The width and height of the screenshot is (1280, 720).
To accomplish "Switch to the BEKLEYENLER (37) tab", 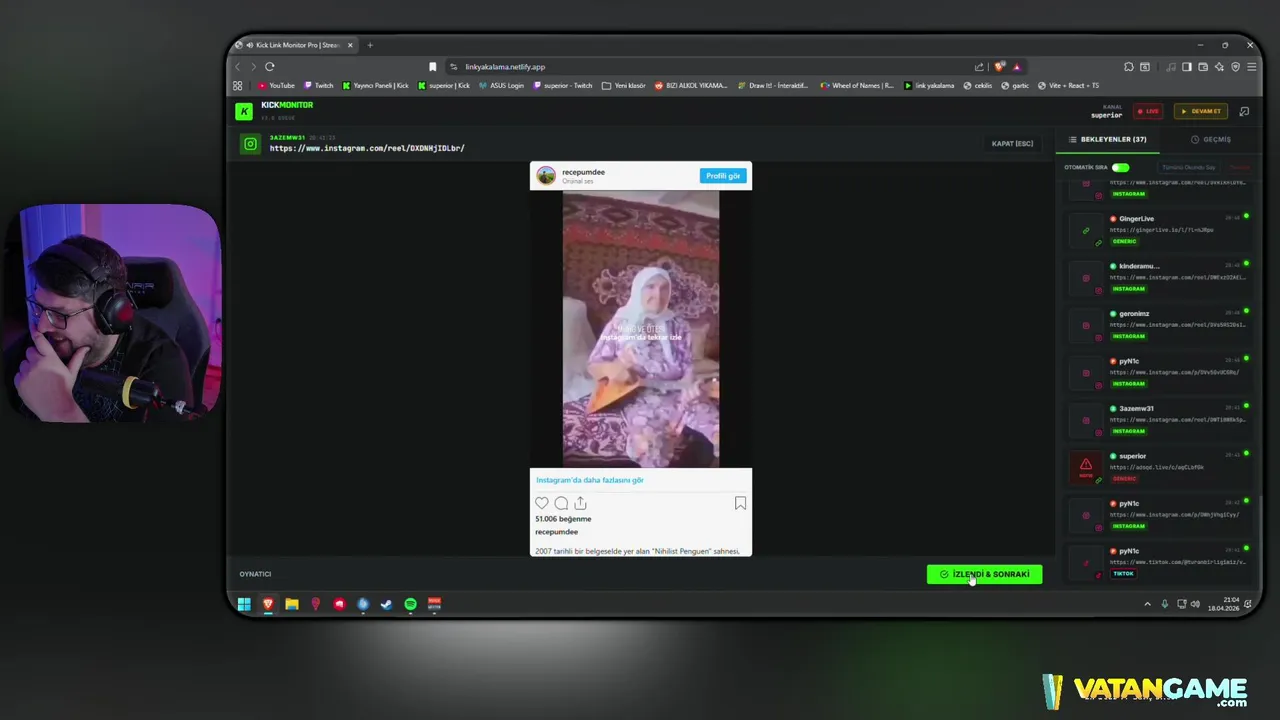I will coord(1107,140).
